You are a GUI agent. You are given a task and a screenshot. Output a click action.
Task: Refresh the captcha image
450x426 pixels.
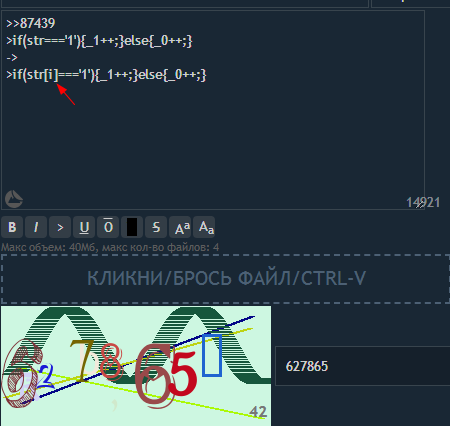[x=136, y=366]
